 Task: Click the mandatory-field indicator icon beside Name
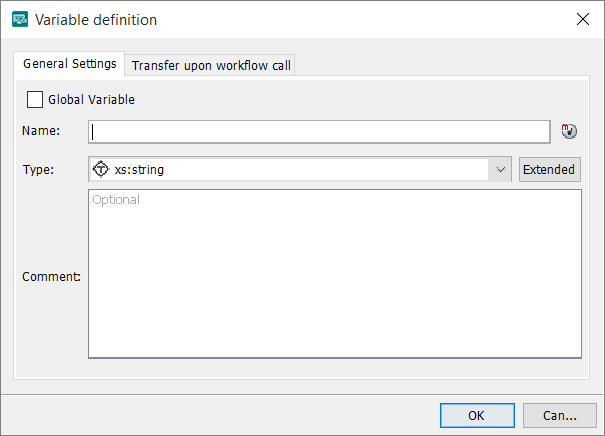point(569,131)
